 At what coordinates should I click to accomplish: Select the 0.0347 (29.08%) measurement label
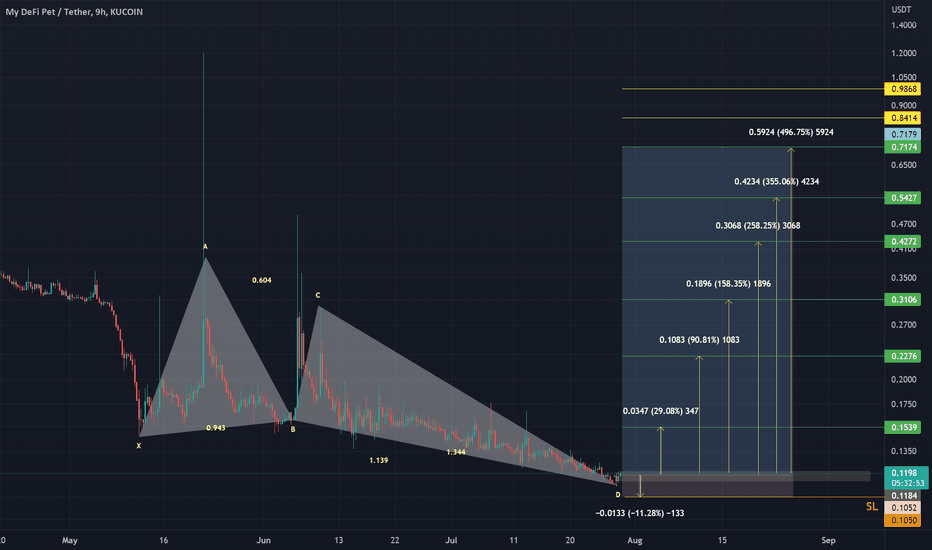pyautogui.click(x=660, y=411)
